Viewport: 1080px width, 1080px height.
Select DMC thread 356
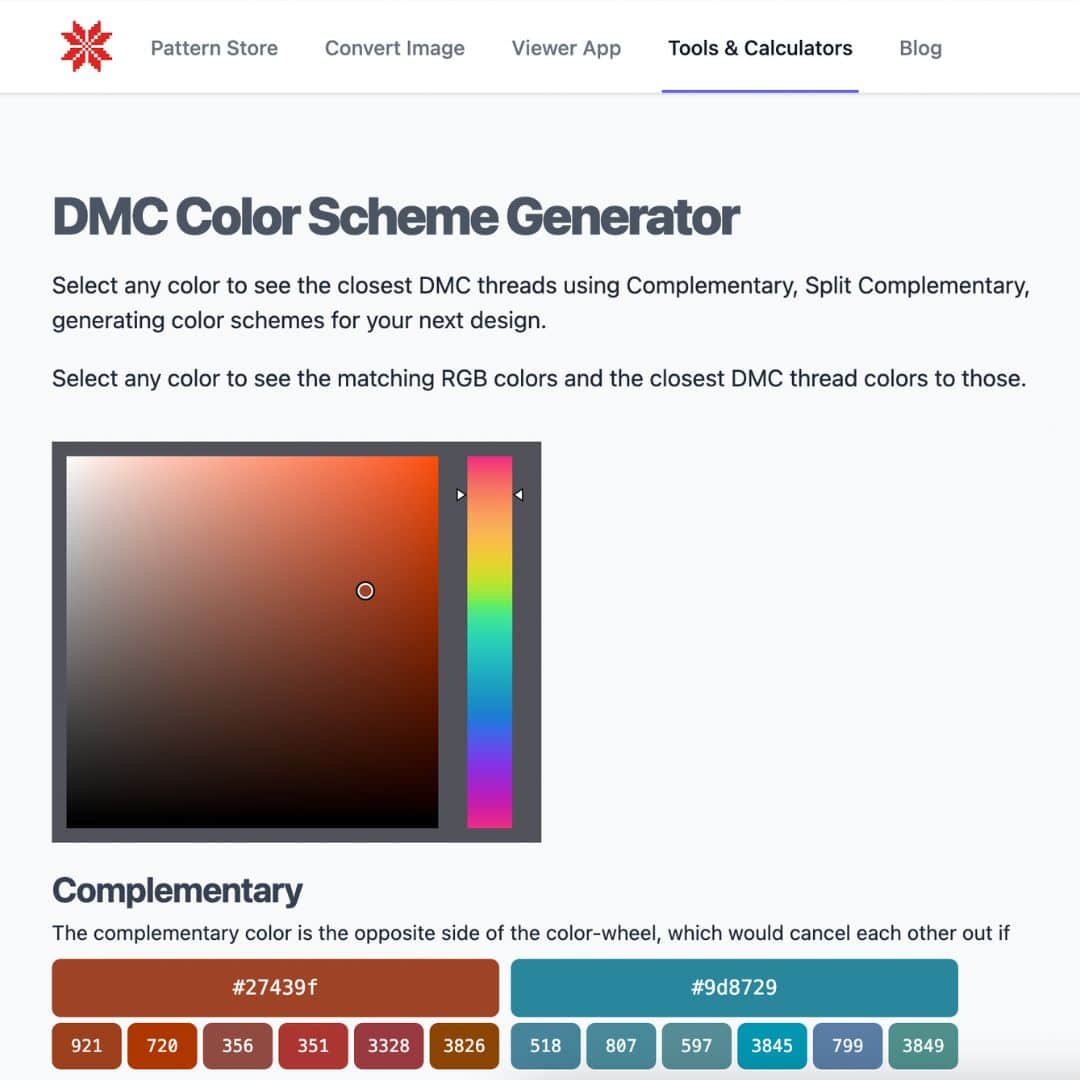[x=237, y=1046]
